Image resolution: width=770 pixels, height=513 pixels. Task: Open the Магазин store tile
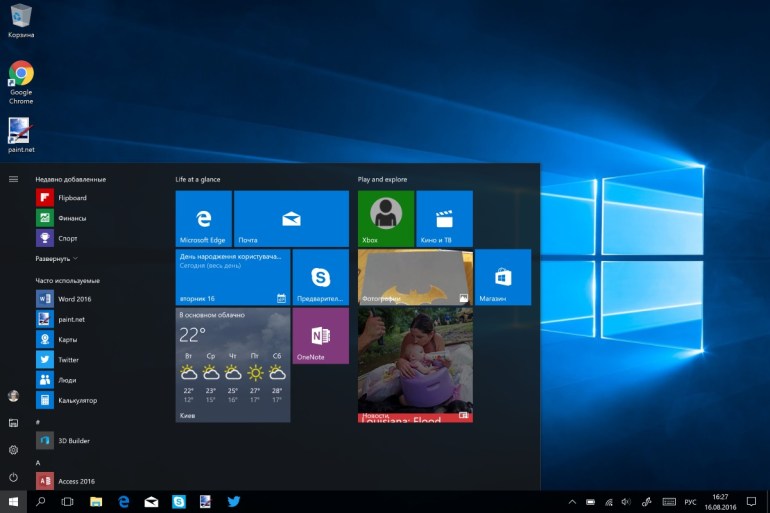pyautogui.click(x=503, y=277)
